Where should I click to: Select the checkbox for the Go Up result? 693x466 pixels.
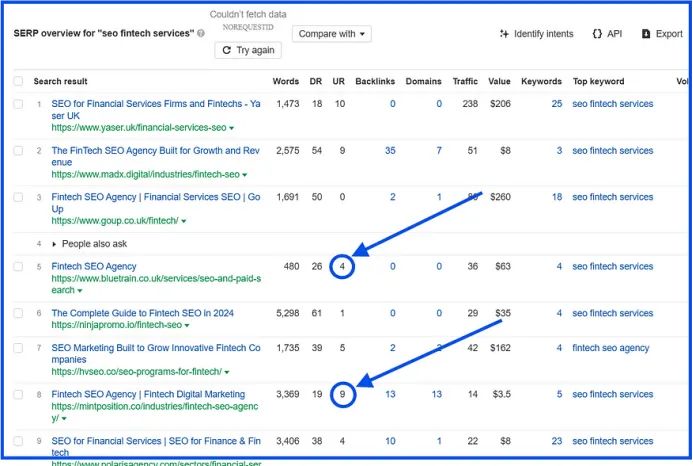18,197
